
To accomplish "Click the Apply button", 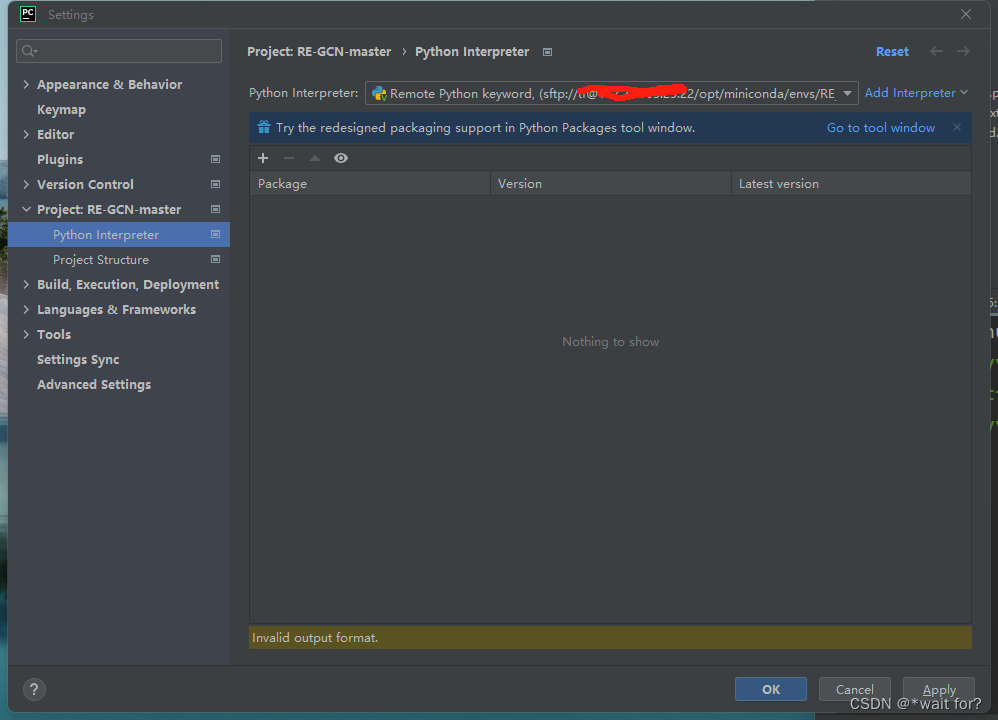I will [939, 689].
